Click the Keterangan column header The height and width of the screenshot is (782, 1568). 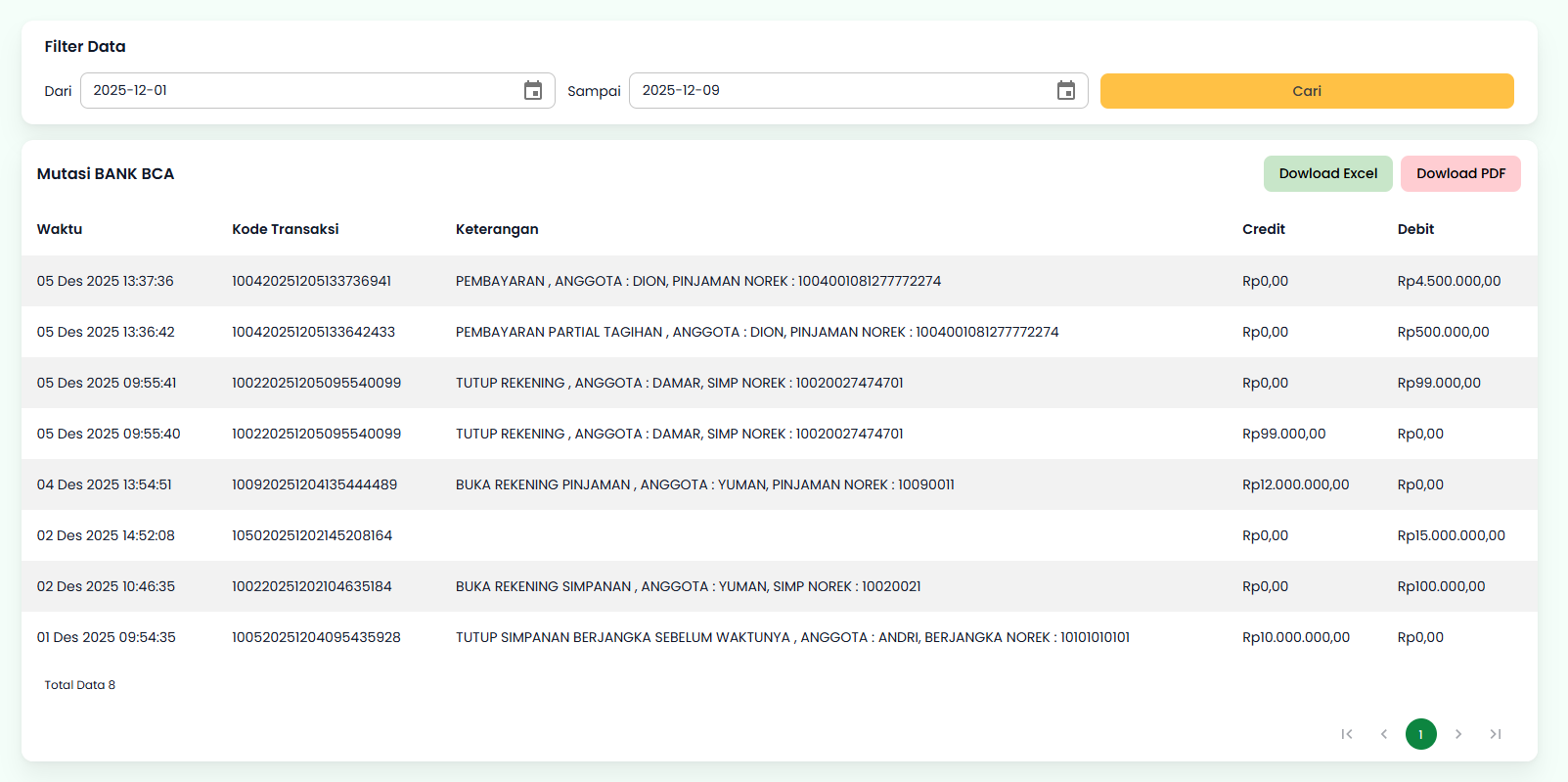[x=497, y=229]
